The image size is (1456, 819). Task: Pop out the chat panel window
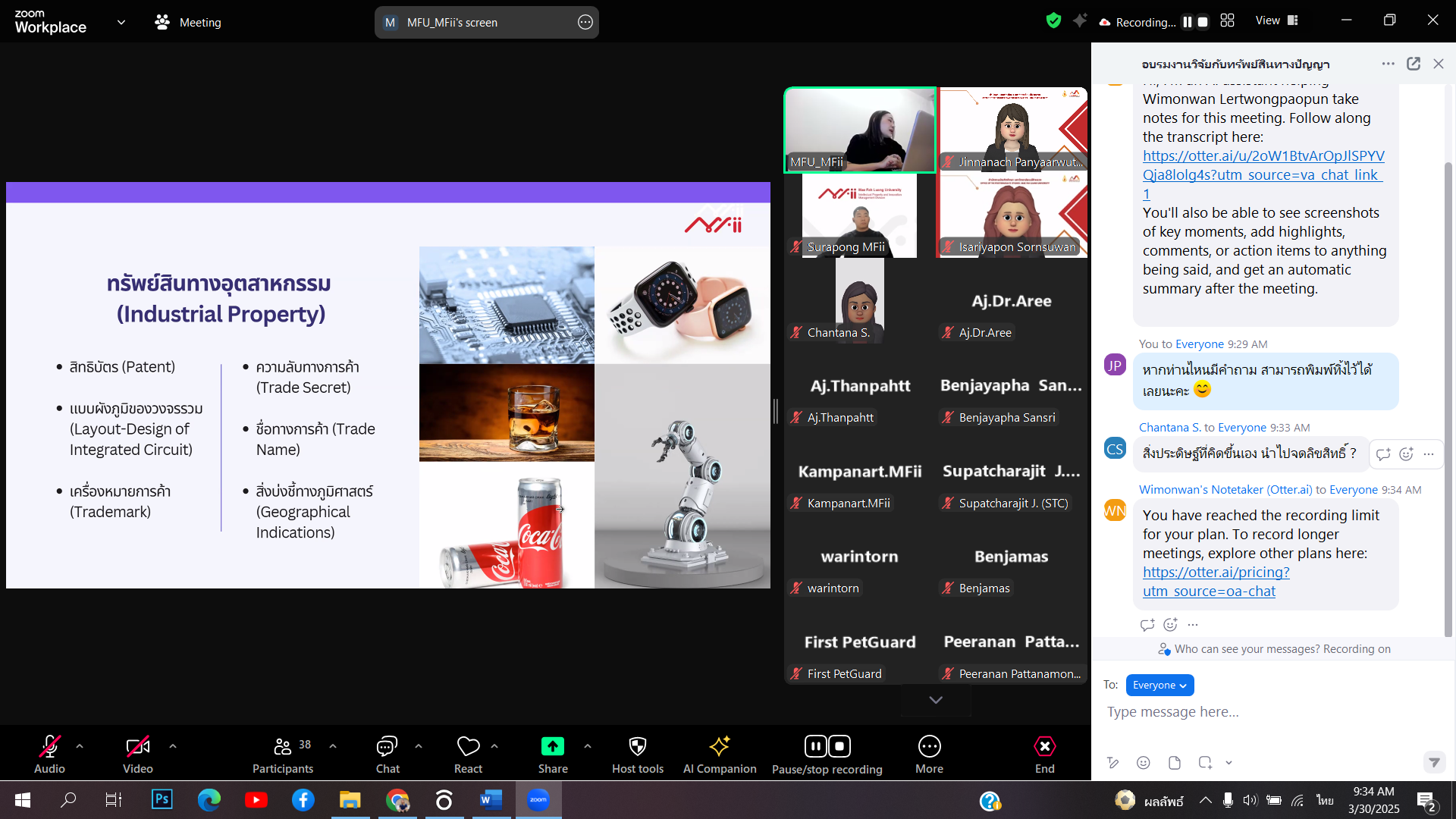(x=1414, y=64)
